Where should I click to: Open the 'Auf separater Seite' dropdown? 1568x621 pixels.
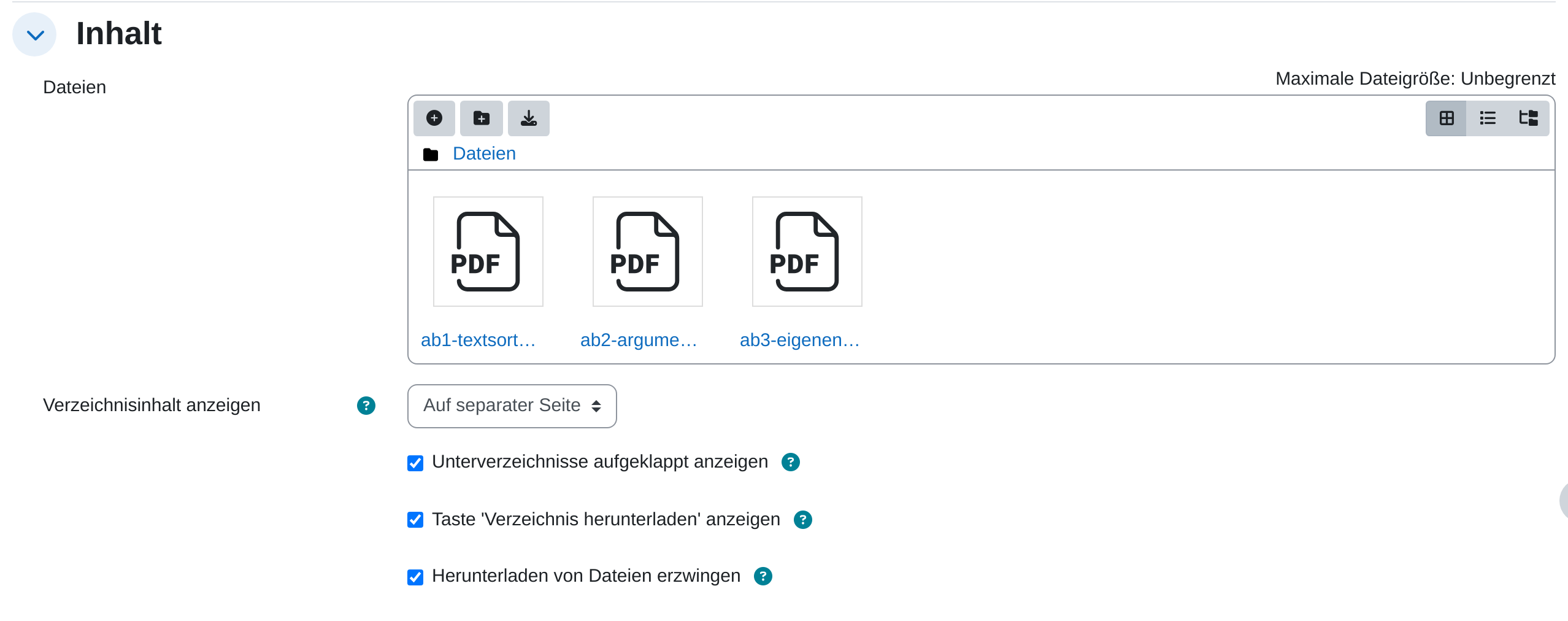[x=512, y=406]
